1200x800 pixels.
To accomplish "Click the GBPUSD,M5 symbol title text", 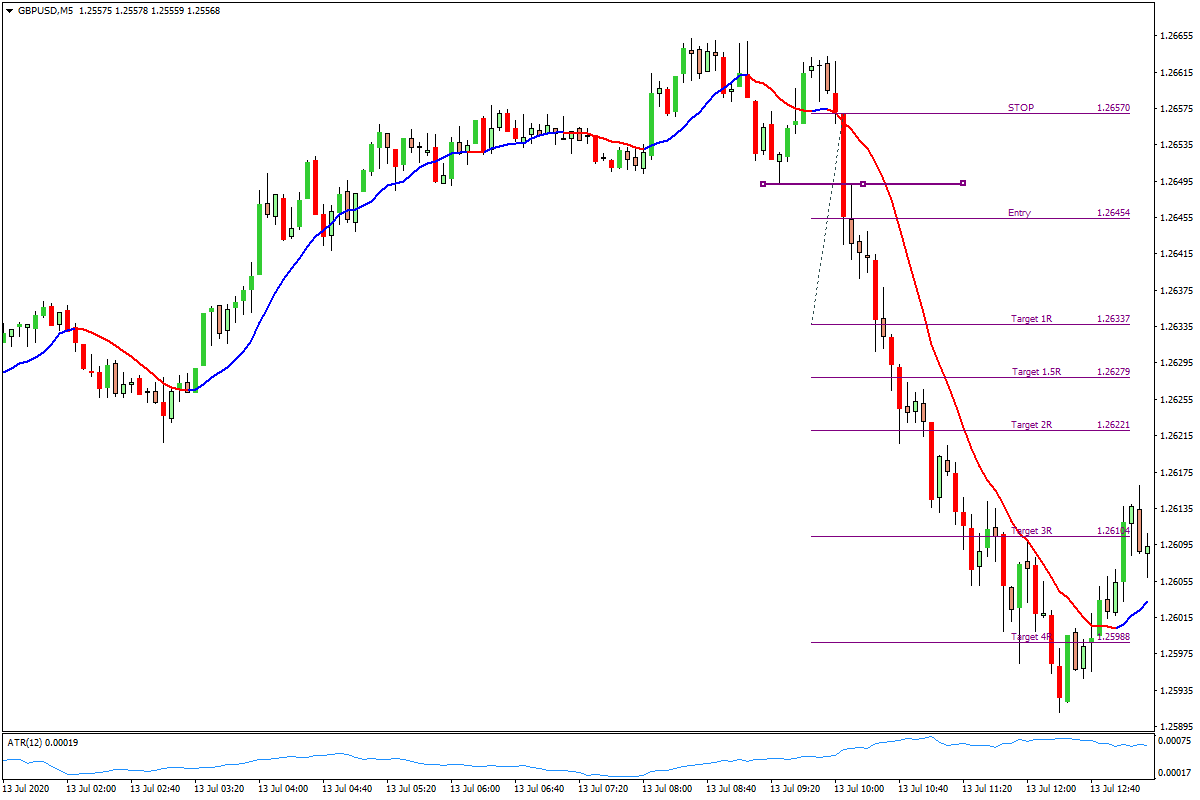I will [47, 11].
